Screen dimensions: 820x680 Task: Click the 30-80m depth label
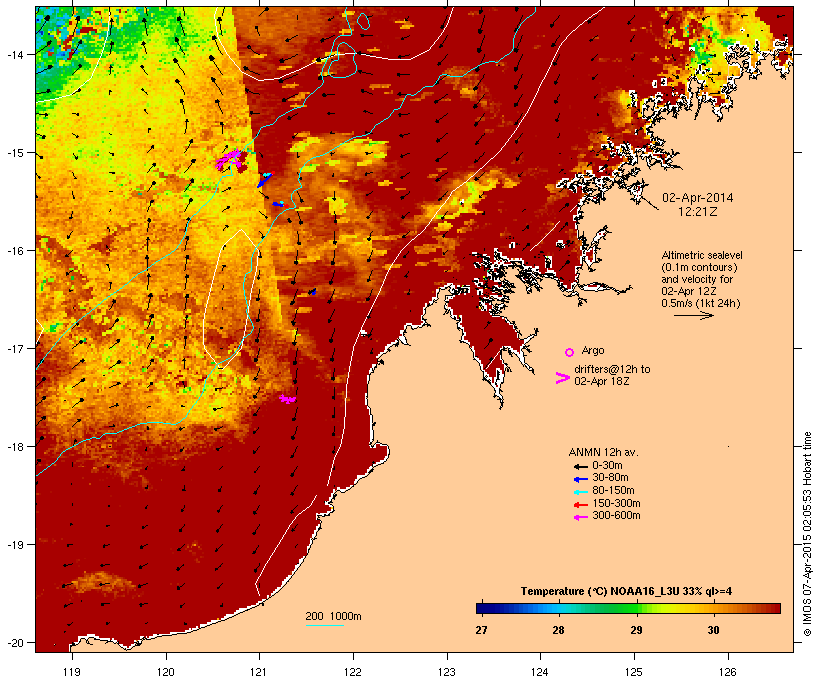[610, 478]
